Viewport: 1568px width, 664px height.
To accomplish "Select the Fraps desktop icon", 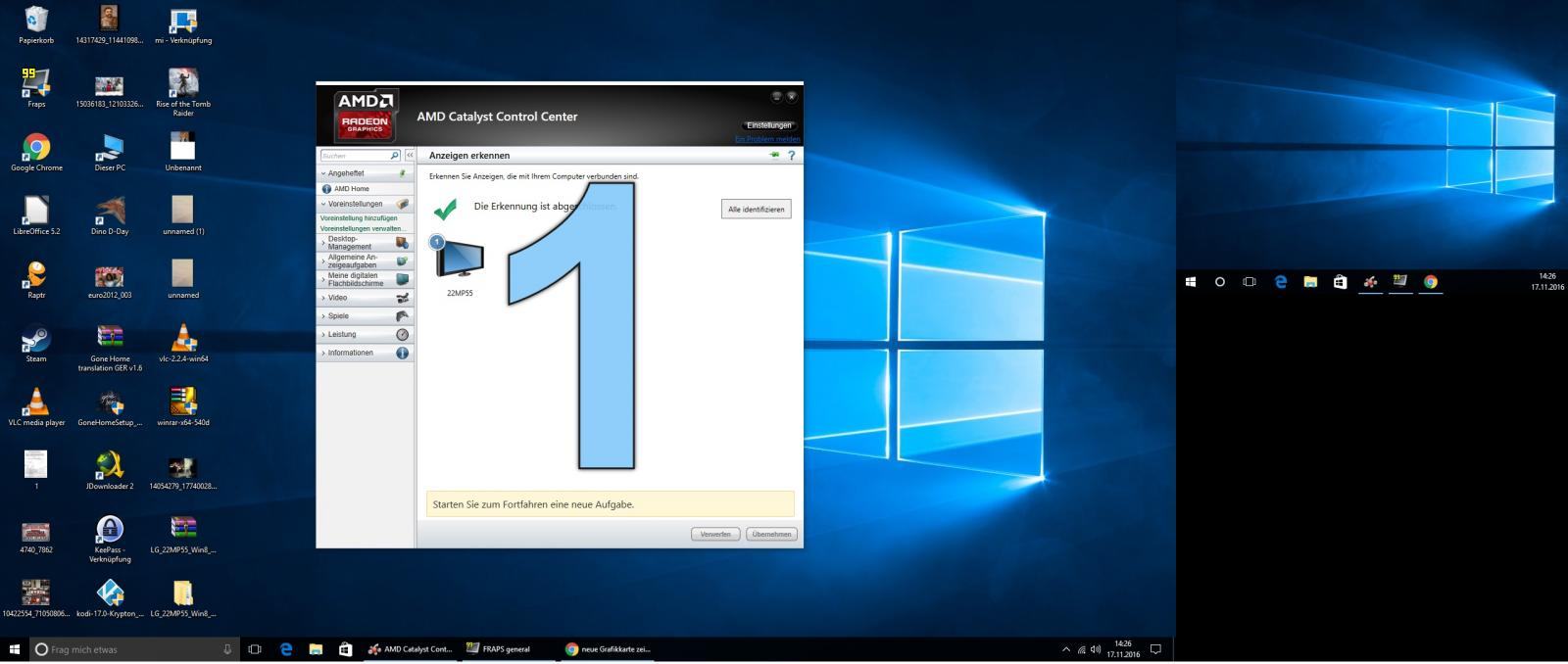I will click(36, 88).
